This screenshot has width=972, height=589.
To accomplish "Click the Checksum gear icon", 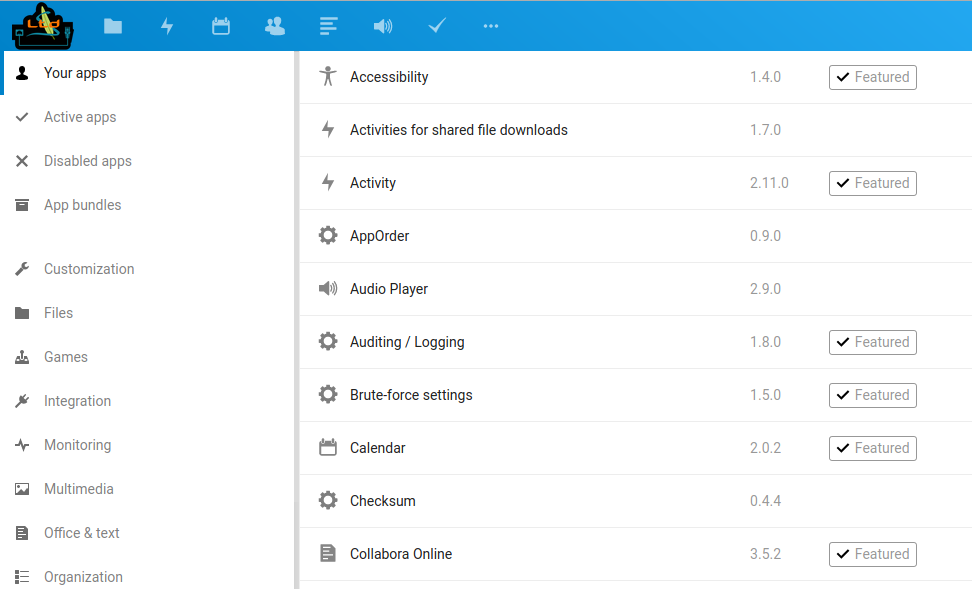I will pos(328,500).
